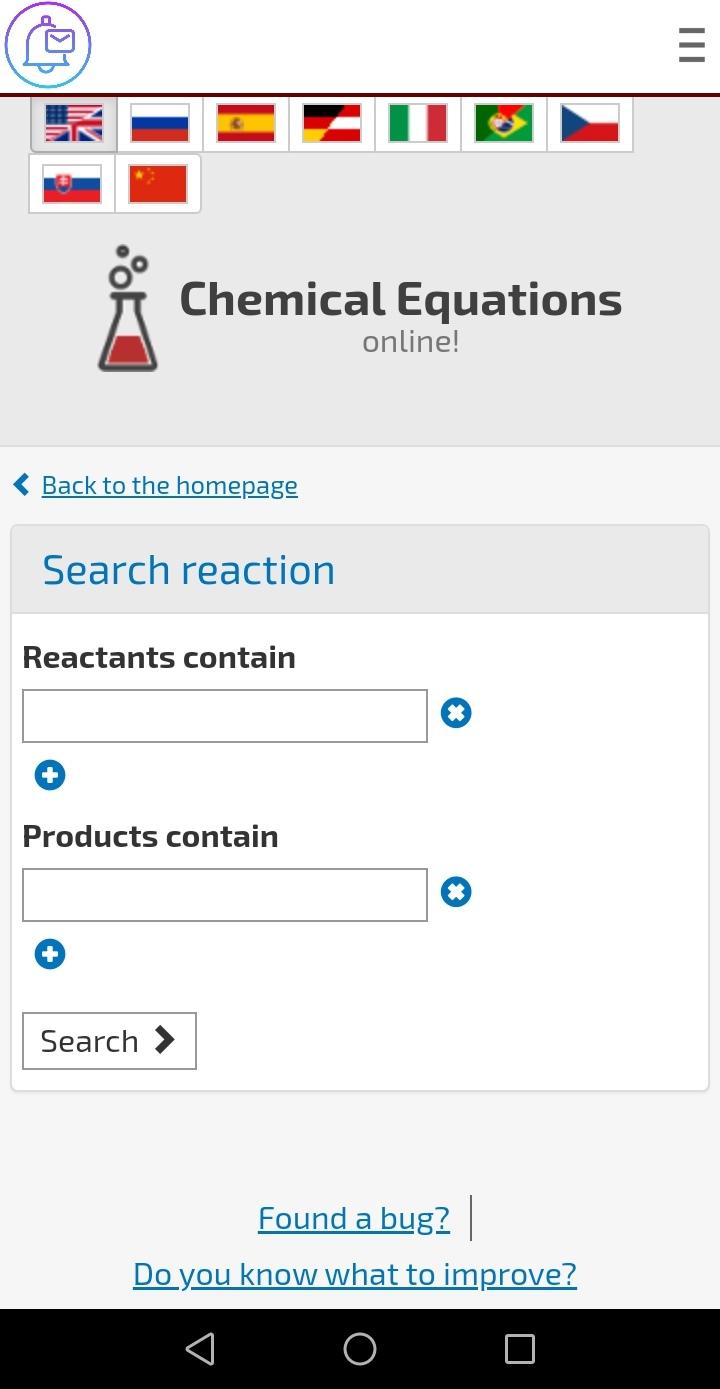Select the Czech flag language
The height and width of the screenshot is (1389, 720).
pos(590,124)
